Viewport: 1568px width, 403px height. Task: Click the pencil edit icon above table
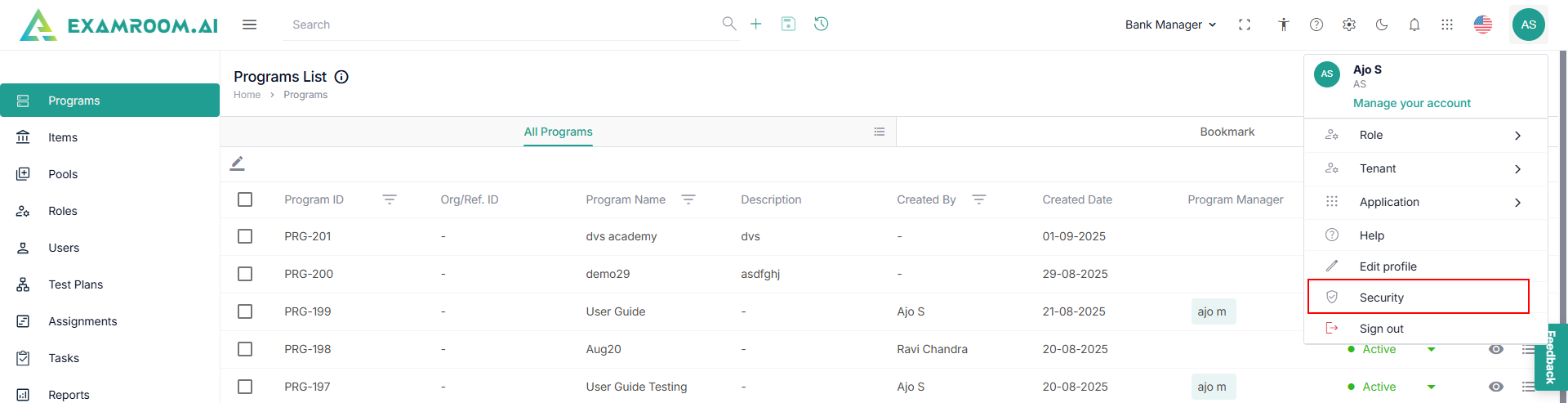pos(238,163)
